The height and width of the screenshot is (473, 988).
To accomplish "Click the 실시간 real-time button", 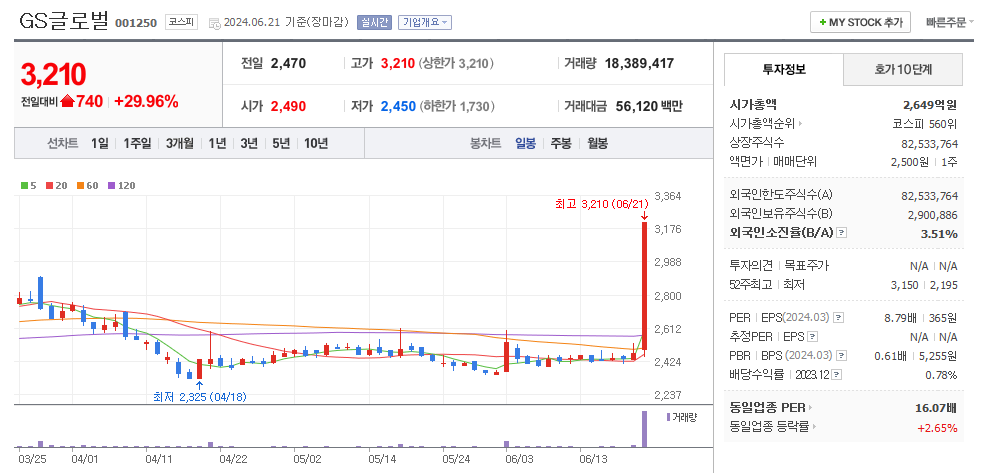I will [374, 23].
